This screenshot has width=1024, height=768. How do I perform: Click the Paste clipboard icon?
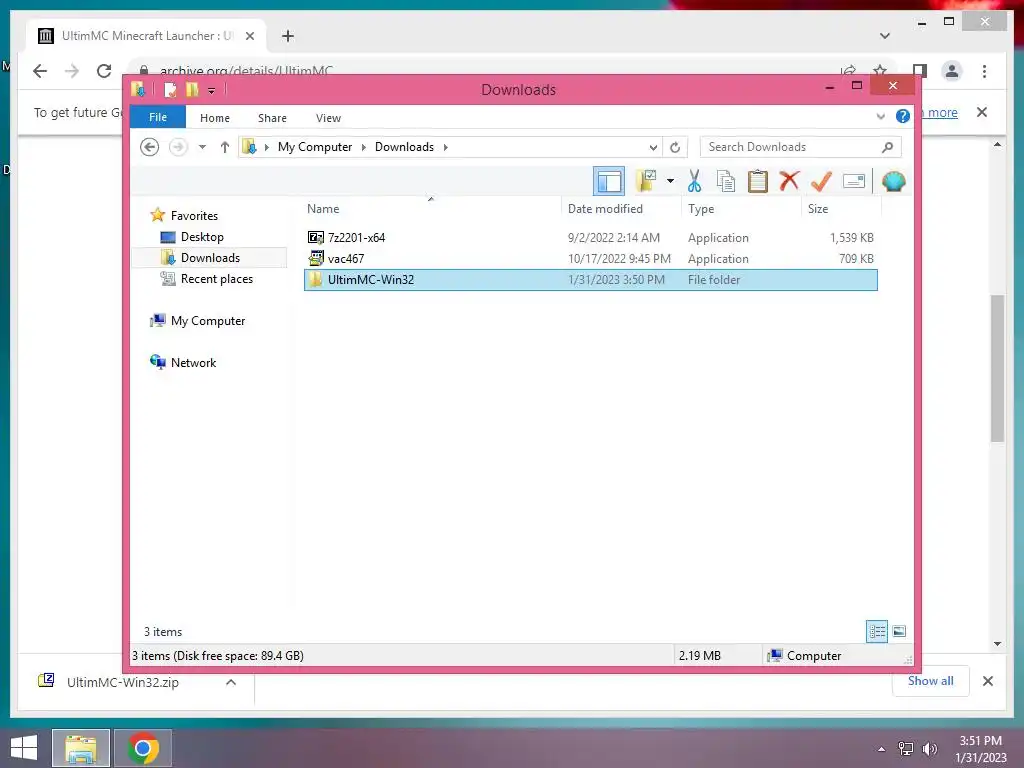pyautogui.click(x=758, y=181)
